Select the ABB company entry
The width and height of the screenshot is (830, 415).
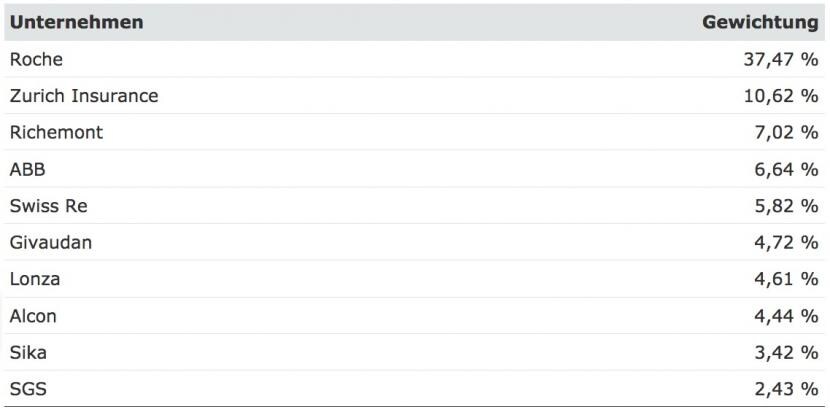tap(28, 169)
